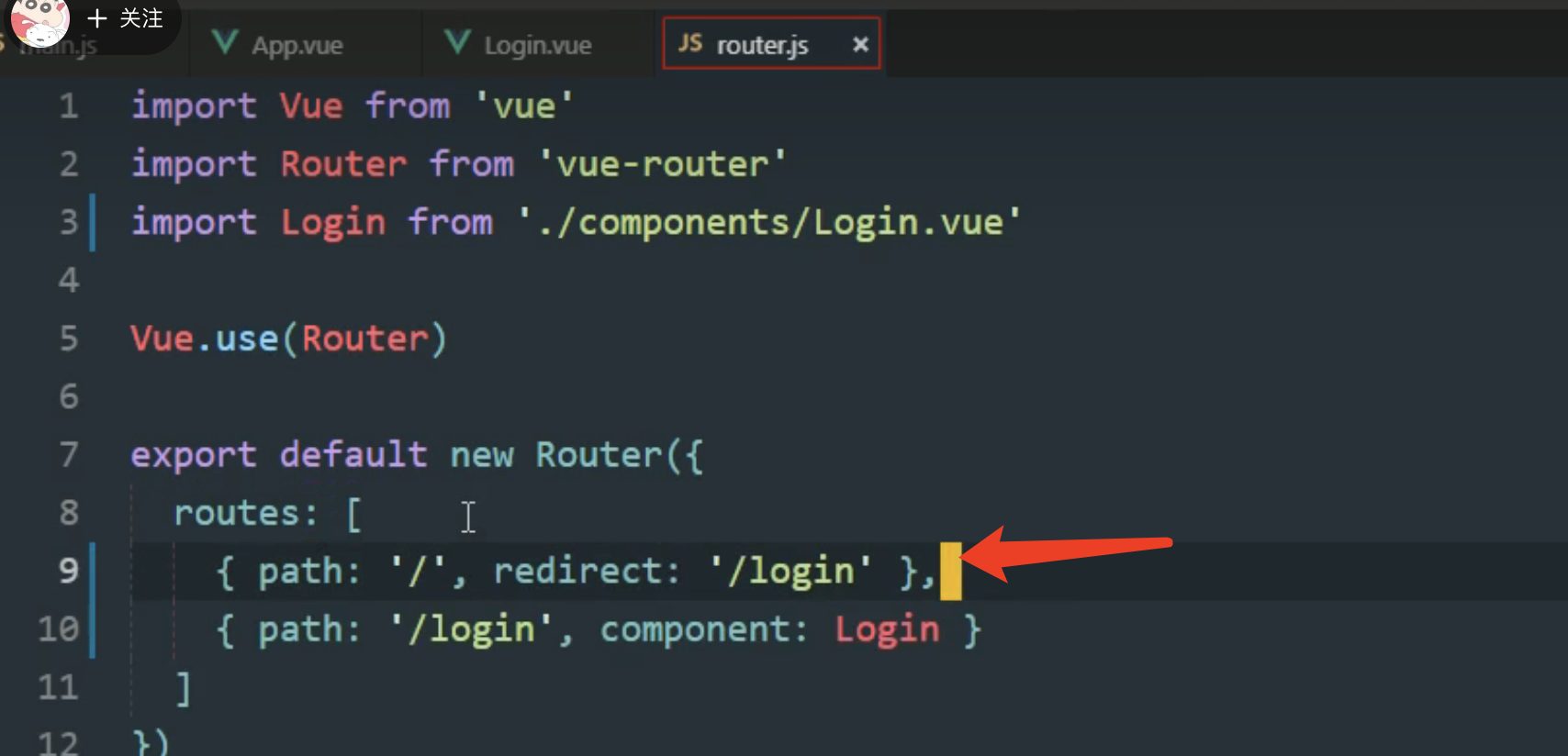Click the 'vue' string on line 1
The image size is (1568, 756).
(x=524, y=106)
